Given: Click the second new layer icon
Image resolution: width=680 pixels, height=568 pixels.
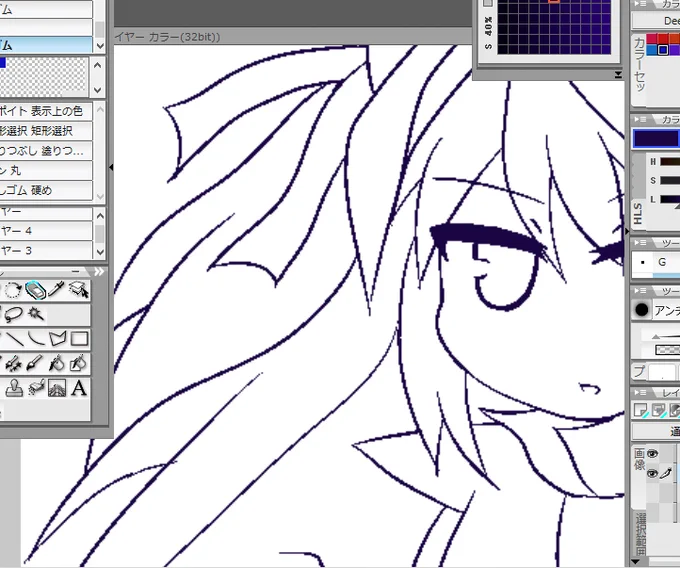Looking at the screenshot, I should click(659, 410).
